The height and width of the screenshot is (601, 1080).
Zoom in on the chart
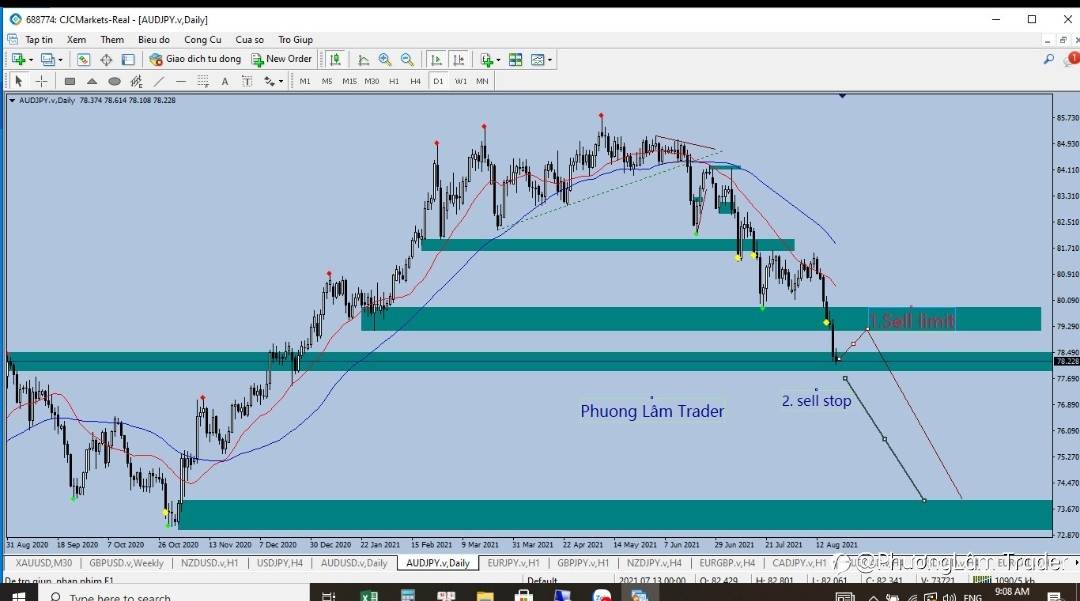click(x=385, y=60)
